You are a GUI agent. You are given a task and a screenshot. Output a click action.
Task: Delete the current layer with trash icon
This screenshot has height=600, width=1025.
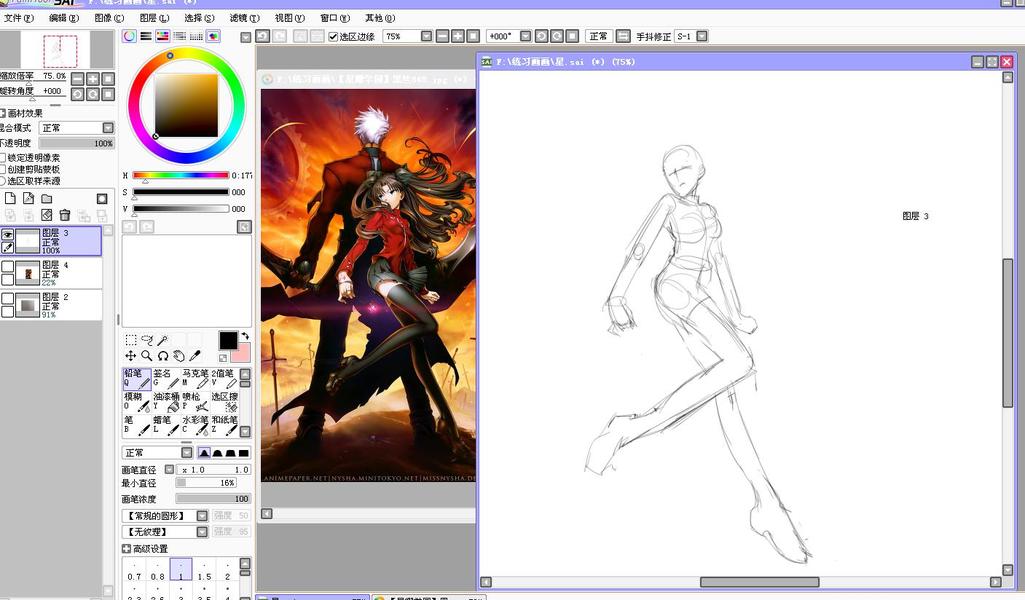click(65, 214)
